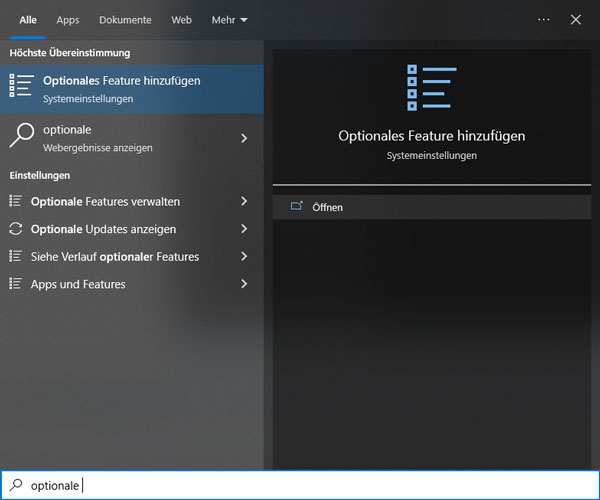The height and width of the screenshot is (500, 600).
Task: Select the Web filter tab
Action: pyautogui.click(x=181, y=19)
